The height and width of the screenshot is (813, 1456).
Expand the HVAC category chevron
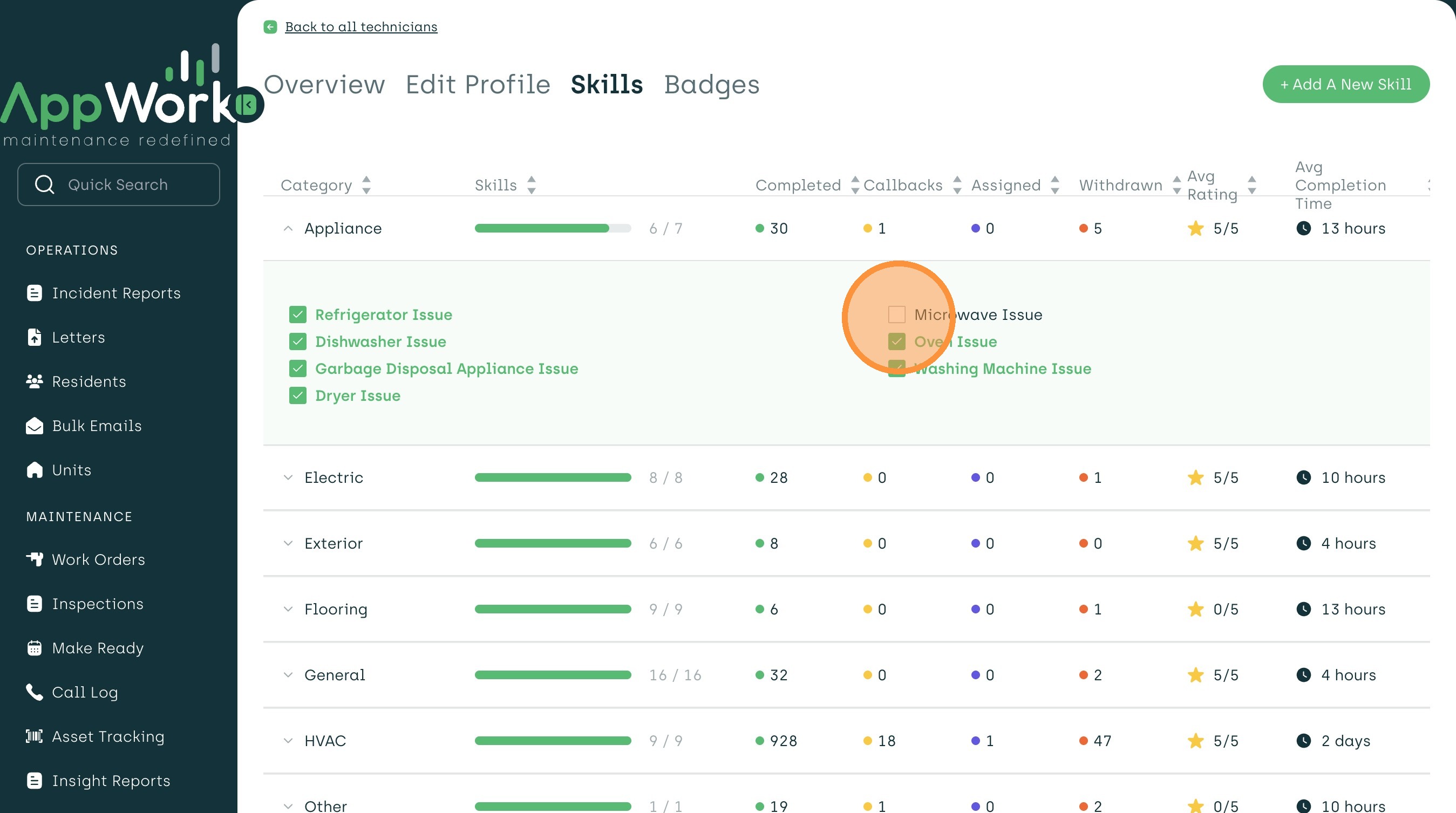(288, 741)
